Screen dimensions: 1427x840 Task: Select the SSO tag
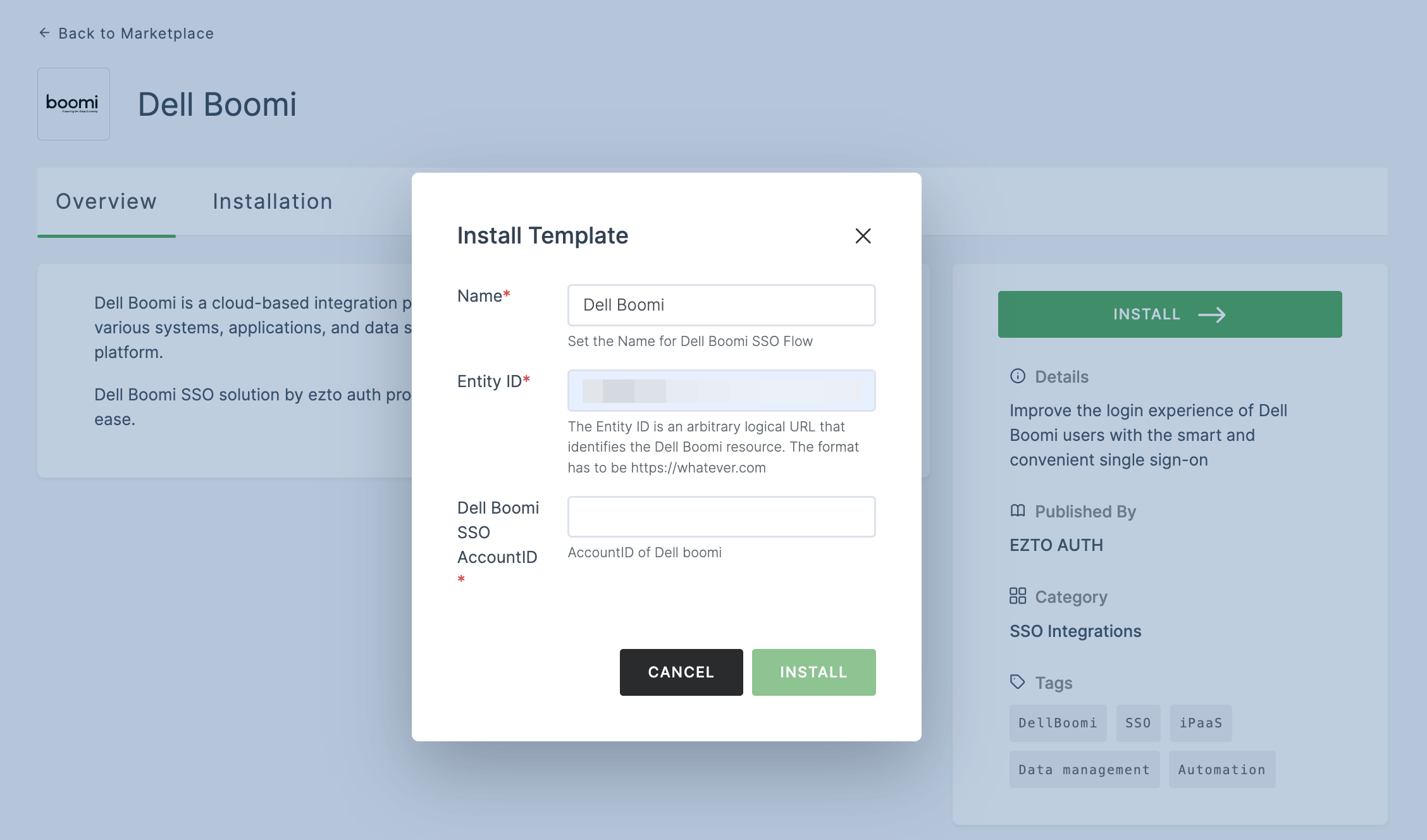click(1138, 723)
